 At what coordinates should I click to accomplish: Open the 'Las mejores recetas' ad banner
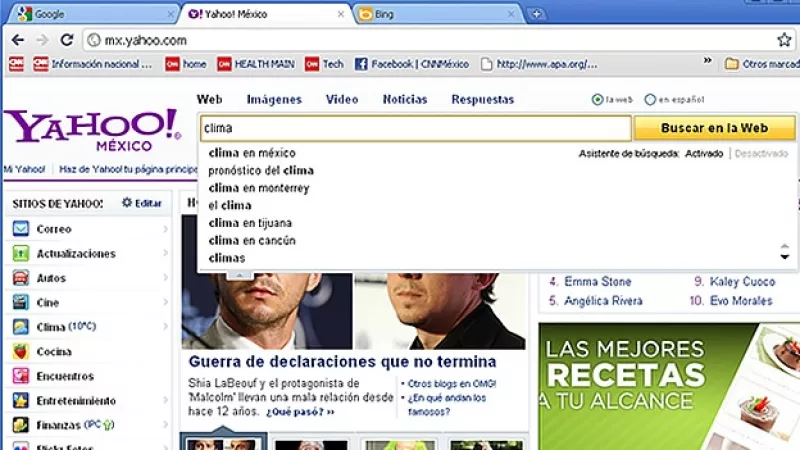[x=669, y=386]
